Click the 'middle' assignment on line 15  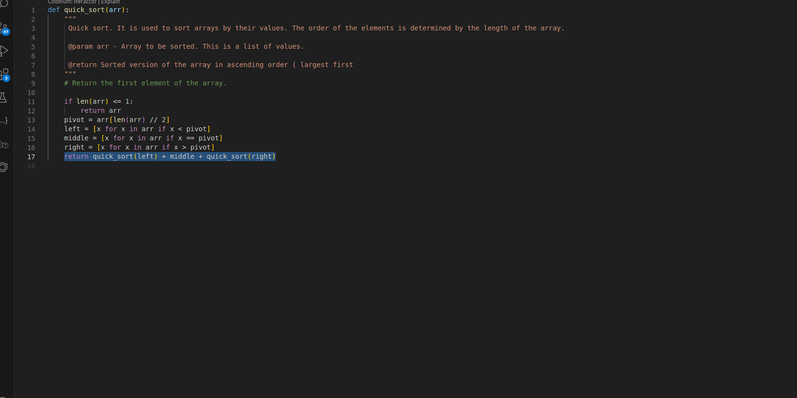pos(143,138)
